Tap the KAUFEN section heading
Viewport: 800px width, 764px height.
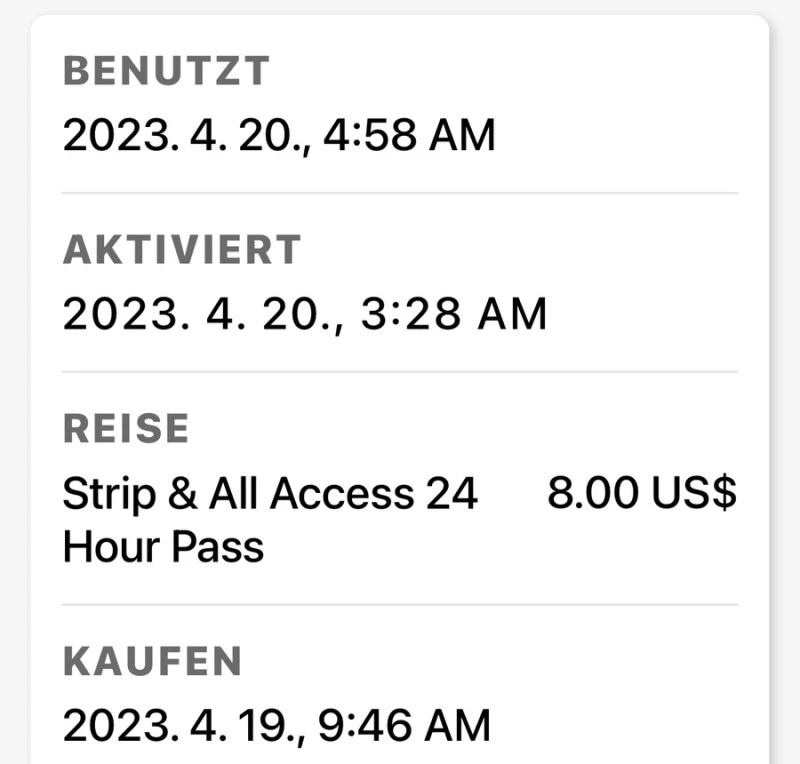click(x=152, y=661)
